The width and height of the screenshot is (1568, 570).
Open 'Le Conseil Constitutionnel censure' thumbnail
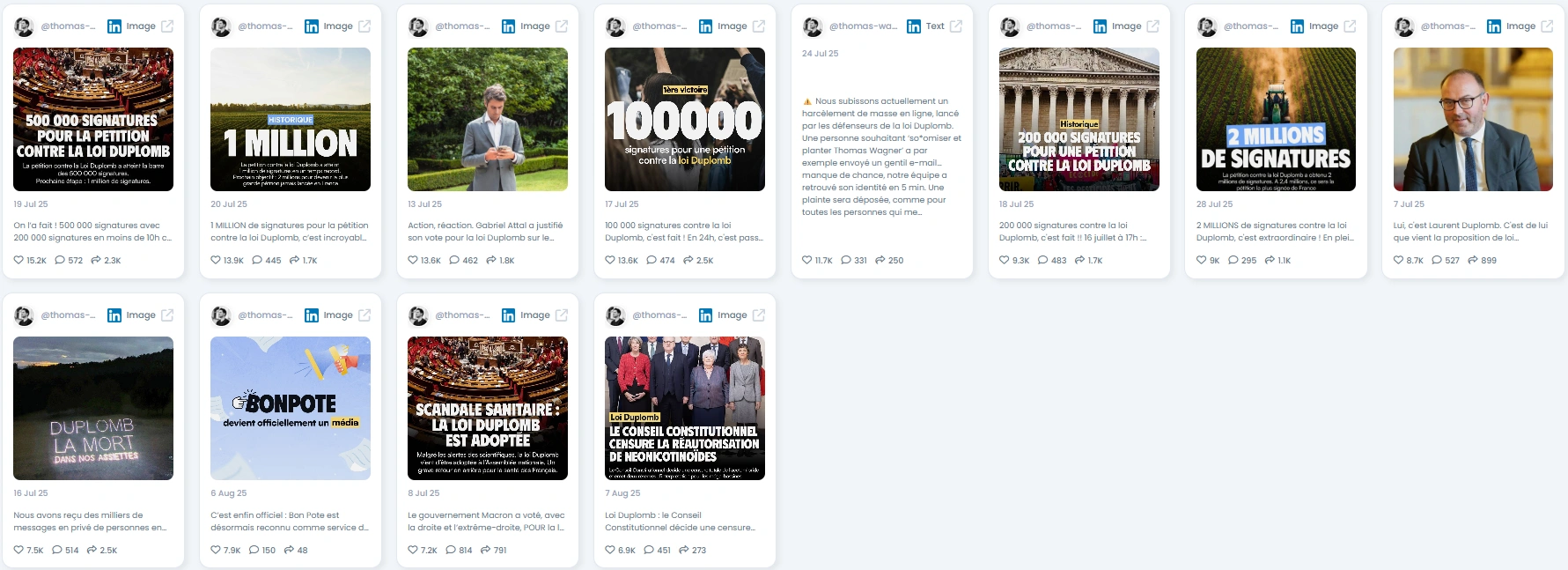(x=685, y=408)
